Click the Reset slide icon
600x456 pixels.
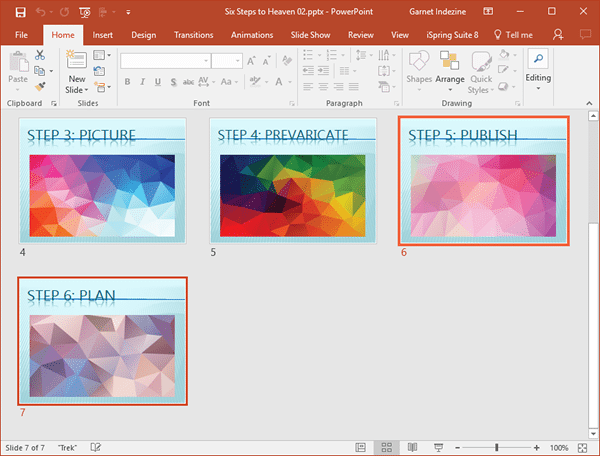click(x=99, y=71)
